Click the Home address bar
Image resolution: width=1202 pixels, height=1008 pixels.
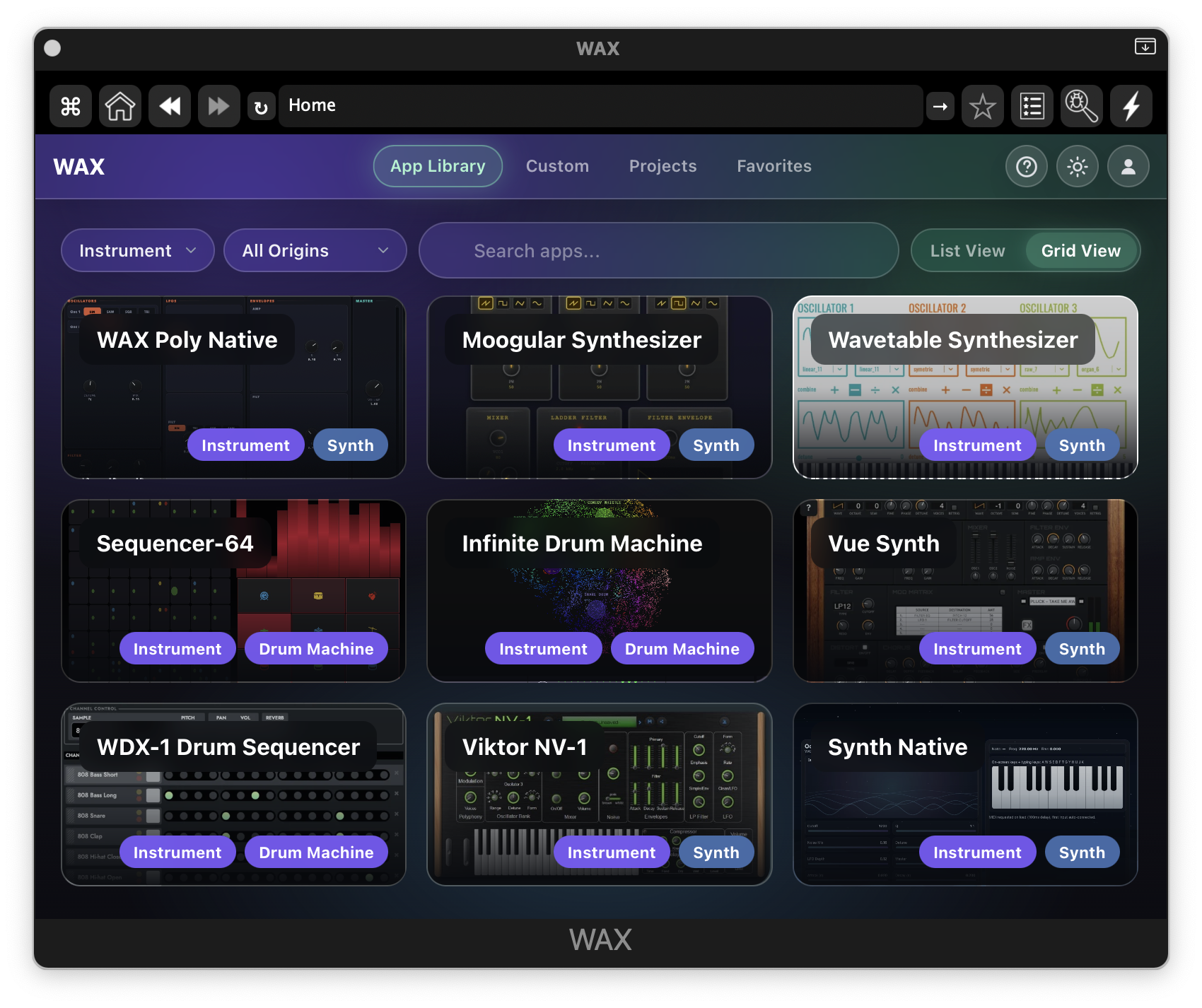pos(601,106)
